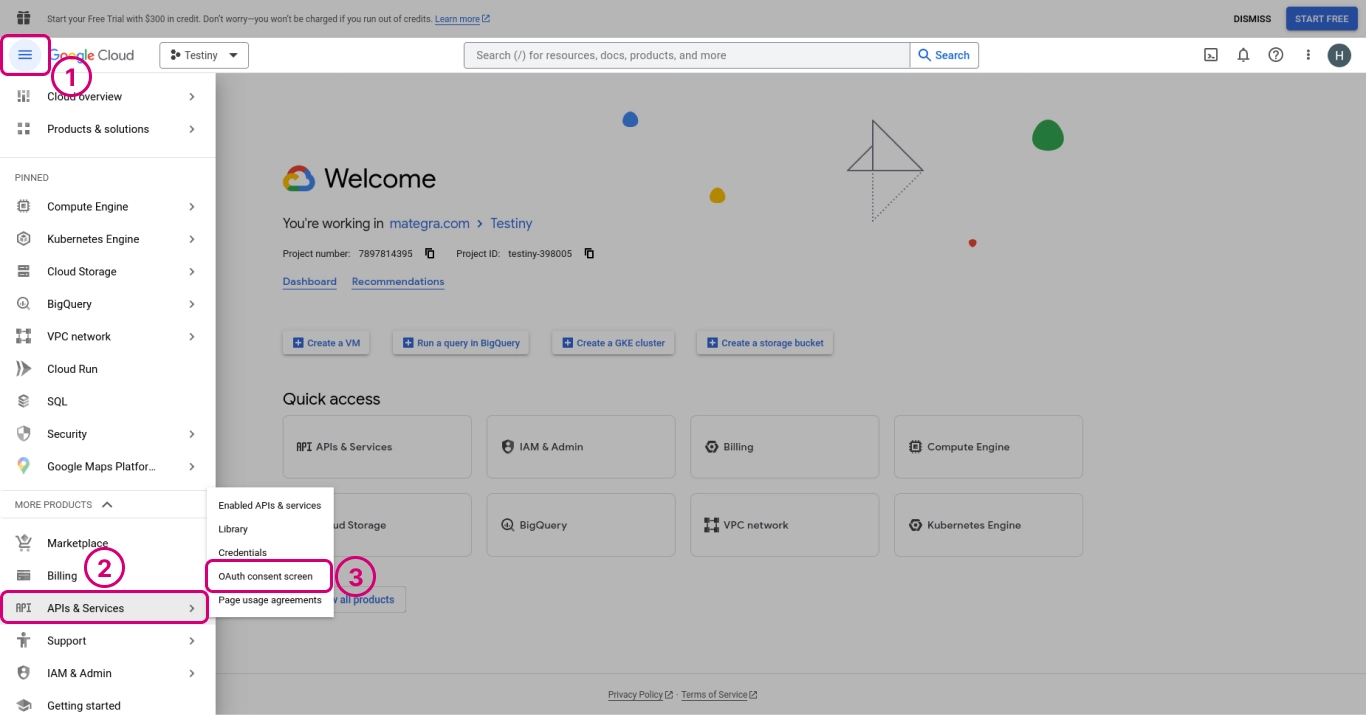Click Create a storage bucket button
The width and height of the screenshot is (1366, 715).
click(765, 343)
